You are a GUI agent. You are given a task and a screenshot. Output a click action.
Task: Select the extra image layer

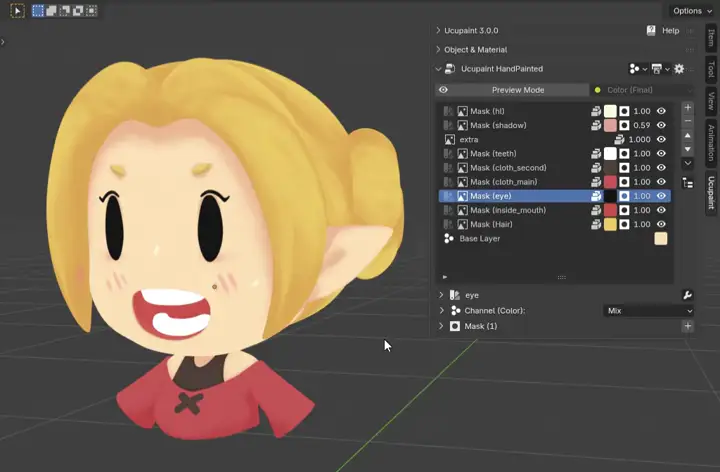[x=555, y=140]
